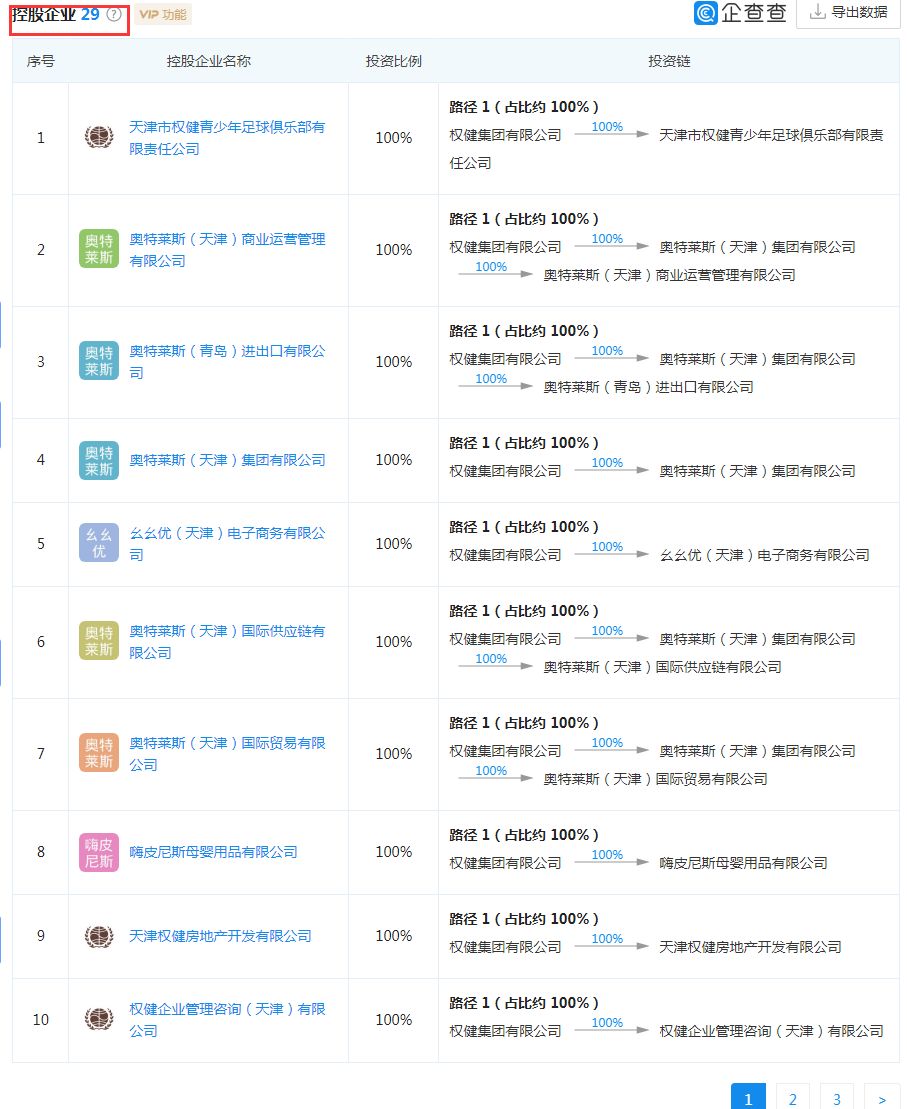Click 100% investment ratio in row 10

(393, 1019)
